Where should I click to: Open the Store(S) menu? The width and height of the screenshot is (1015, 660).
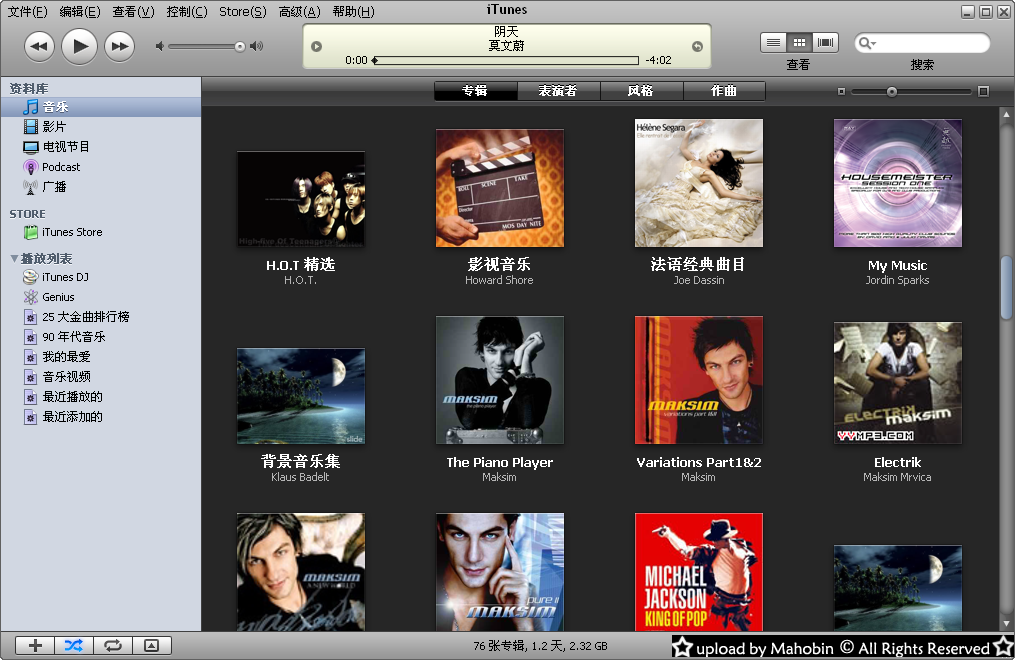(243, 12)
